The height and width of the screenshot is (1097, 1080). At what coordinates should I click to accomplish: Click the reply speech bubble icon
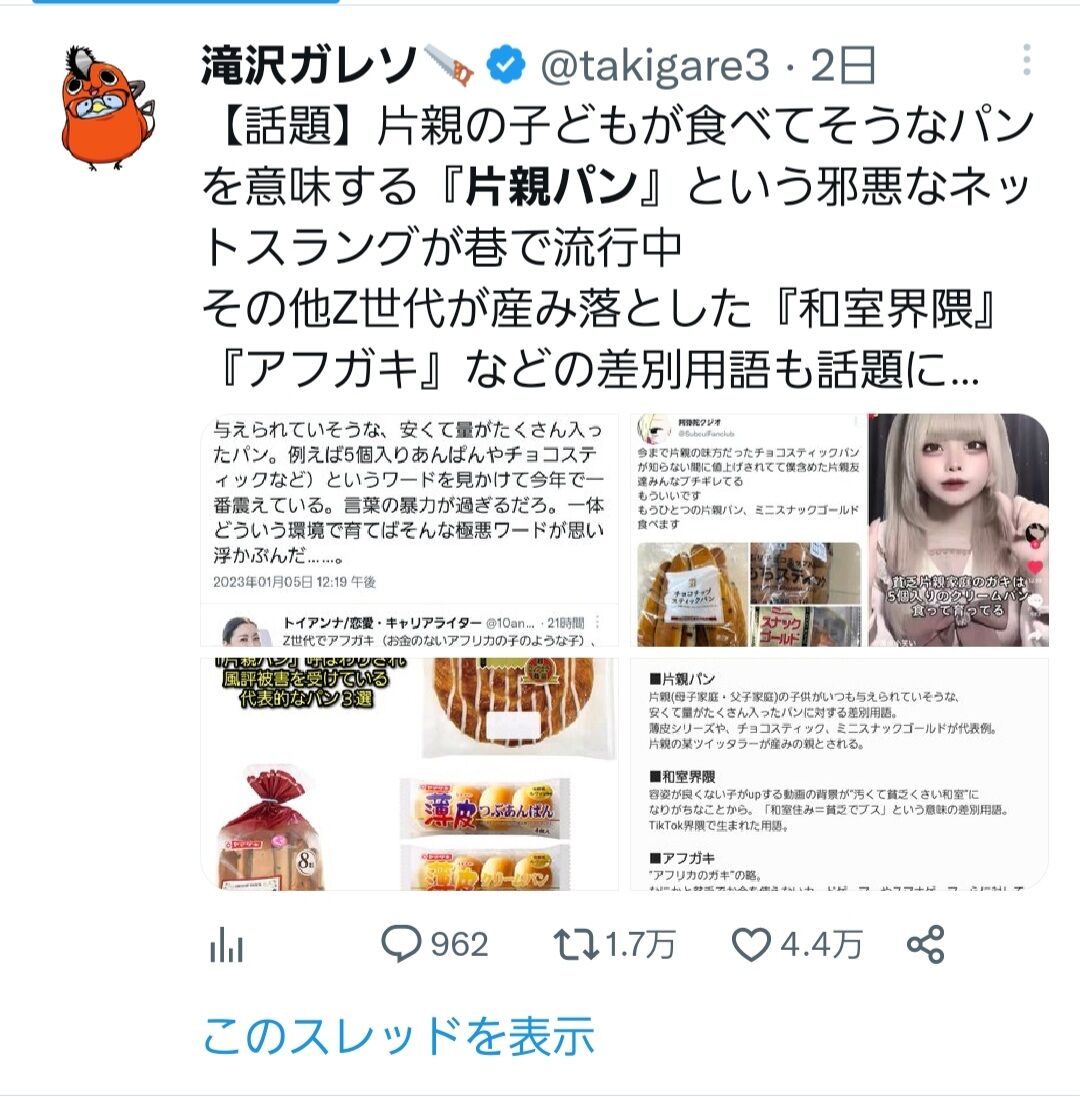[401, 943]
